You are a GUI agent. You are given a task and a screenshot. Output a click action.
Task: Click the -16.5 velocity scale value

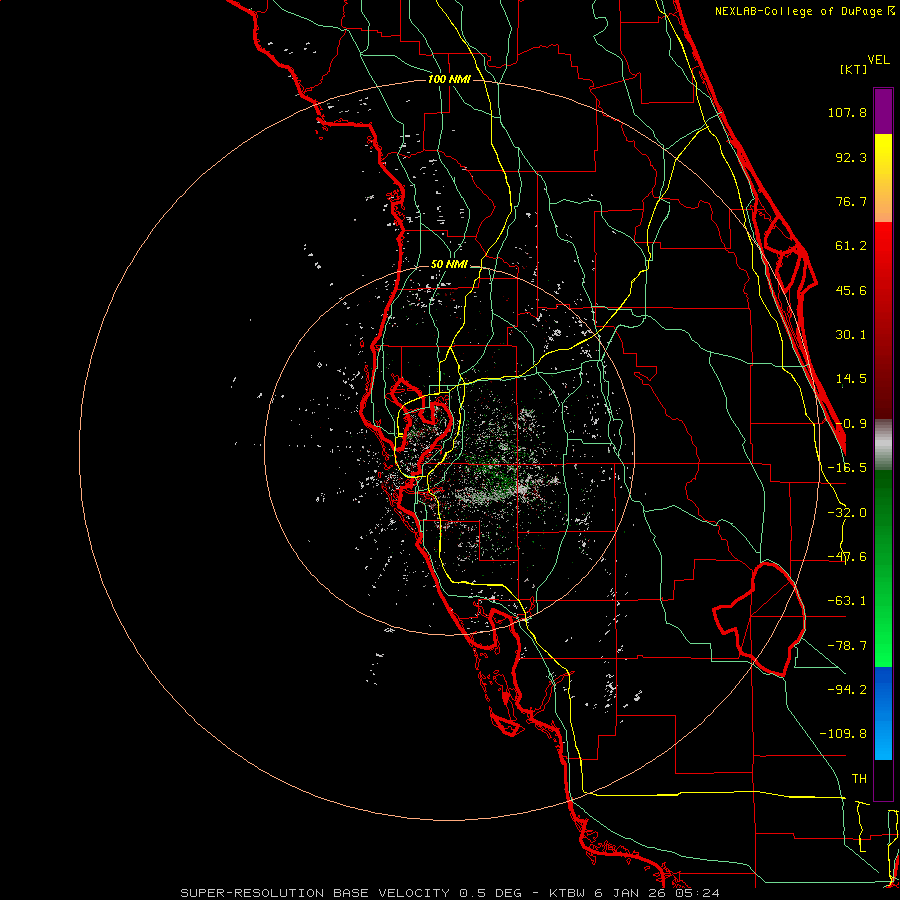tap(847, 468)
